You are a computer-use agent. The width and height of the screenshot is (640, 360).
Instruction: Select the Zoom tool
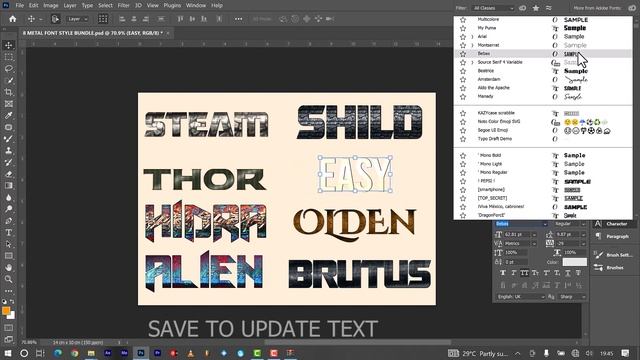[x=9, y=279]
